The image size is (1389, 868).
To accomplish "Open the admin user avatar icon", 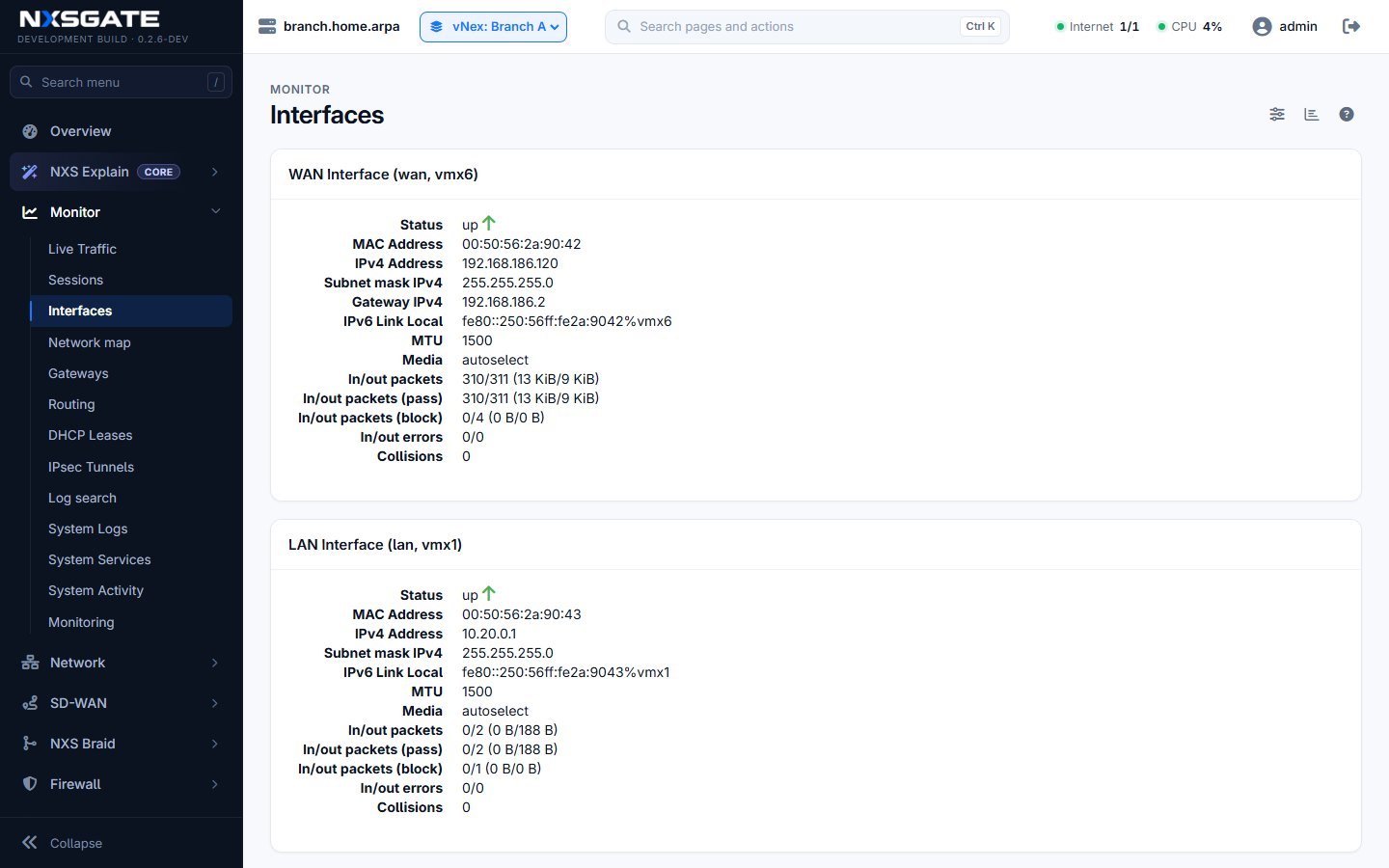I will click(1262, 26).
